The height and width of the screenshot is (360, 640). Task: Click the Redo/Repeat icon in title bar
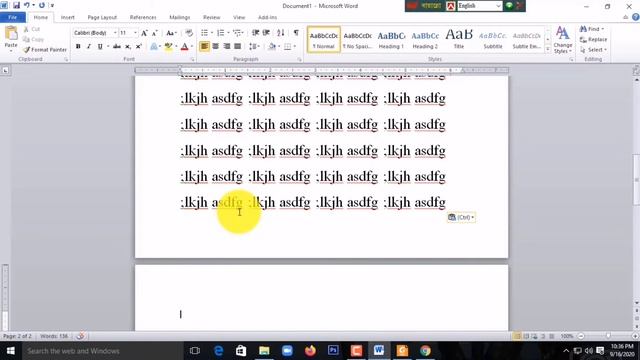tap(42, 5)
